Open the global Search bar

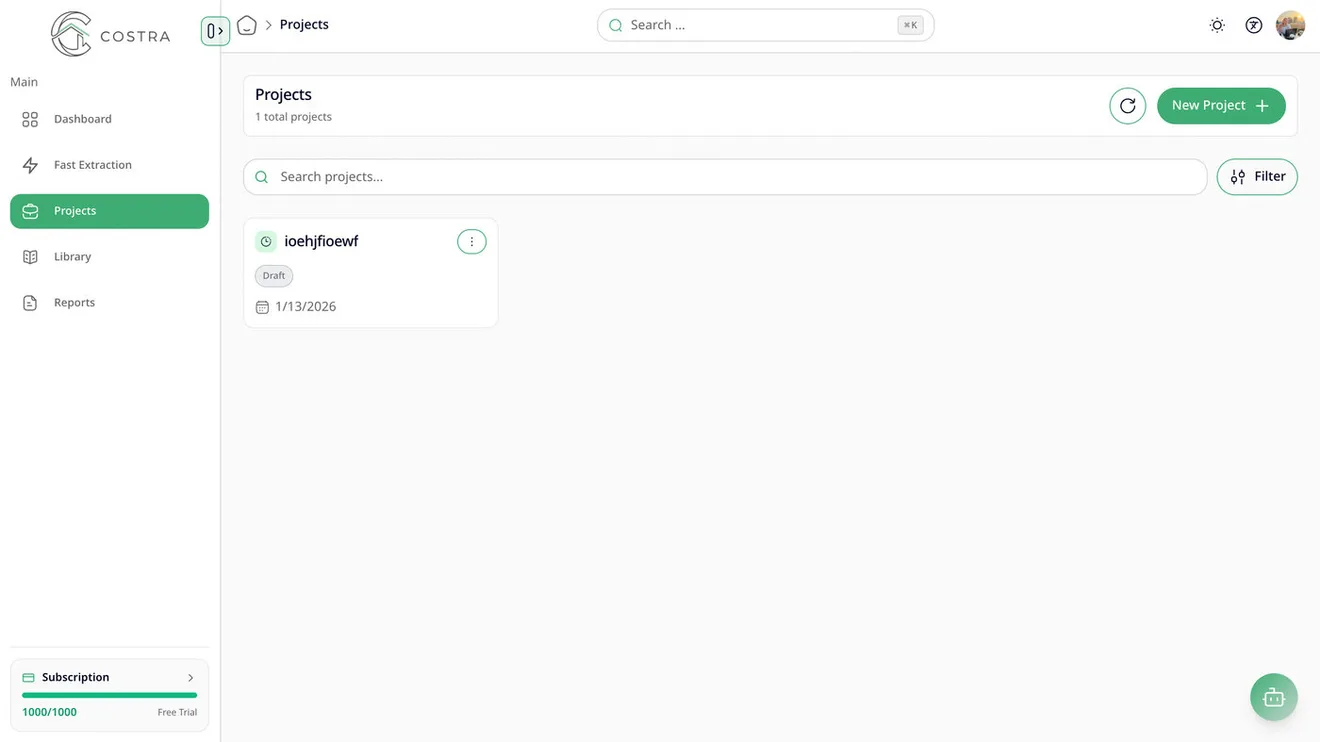point(765,25)
